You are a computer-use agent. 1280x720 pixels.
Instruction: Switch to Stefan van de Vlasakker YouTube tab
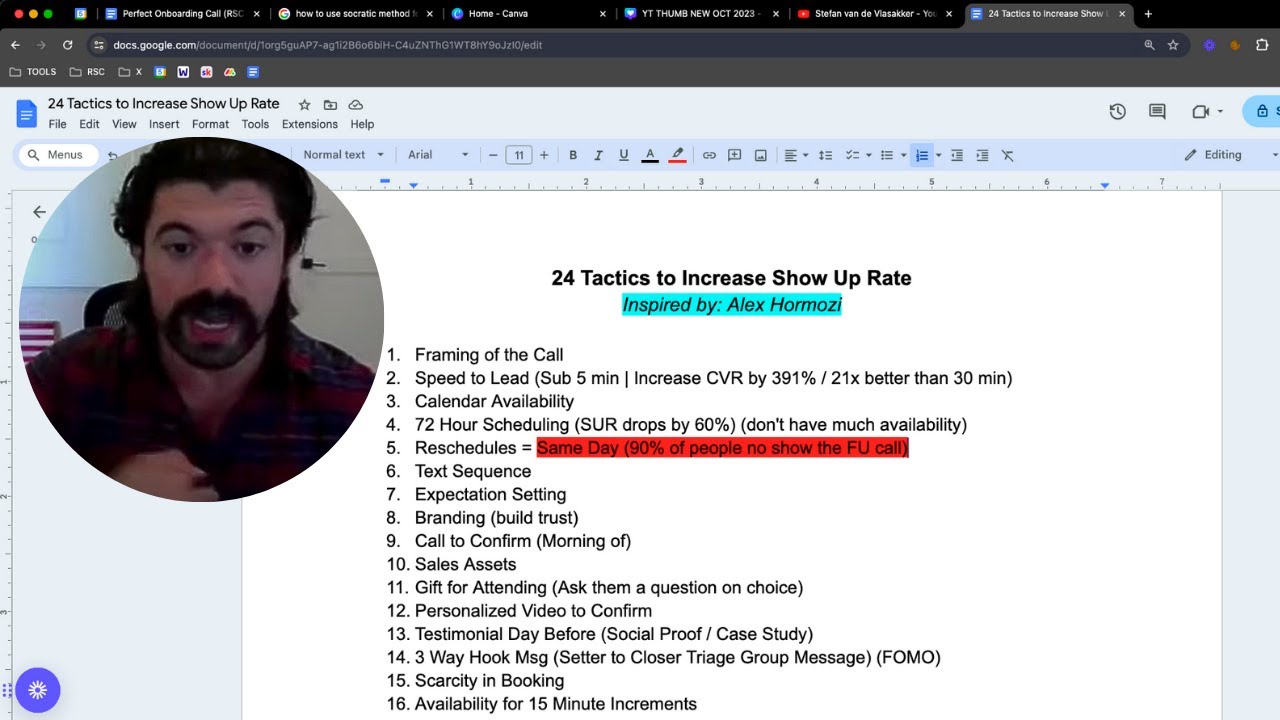[x=873, y=14]
